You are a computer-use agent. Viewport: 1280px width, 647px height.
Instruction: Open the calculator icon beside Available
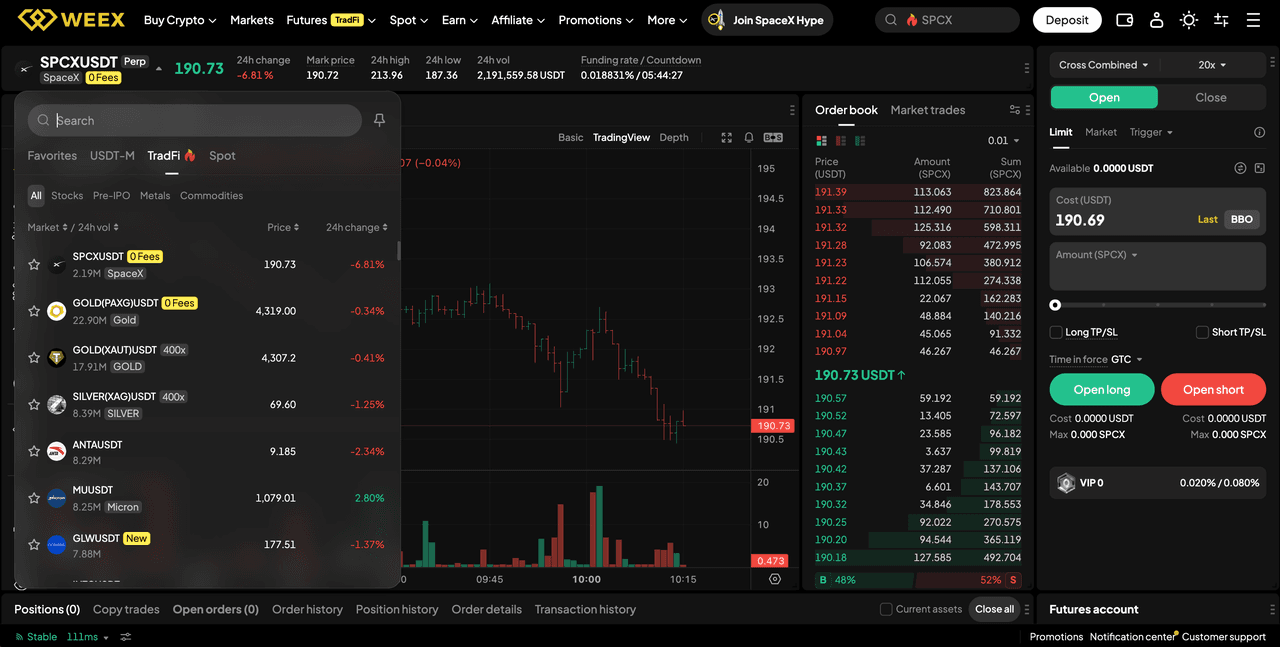[1259, 168]
